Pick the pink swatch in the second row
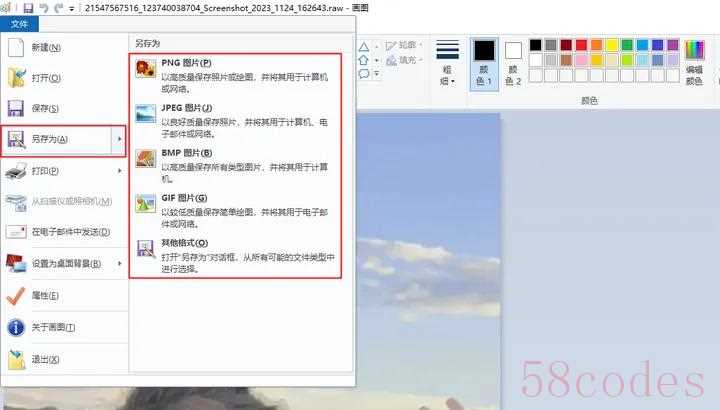The image size is (720, 410). 581,60
